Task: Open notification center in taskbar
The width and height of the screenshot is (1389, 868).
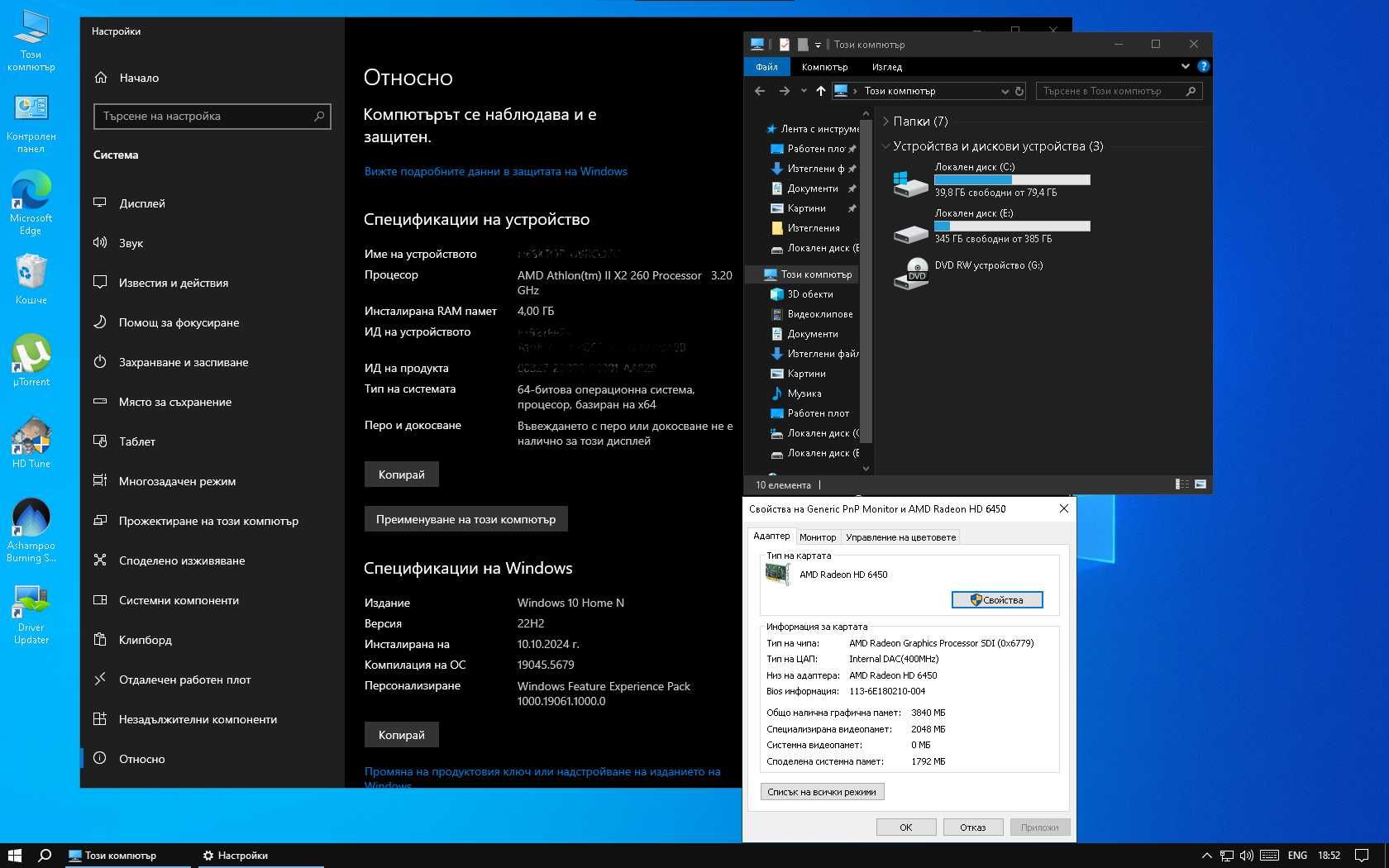Action: [1362, 856]
